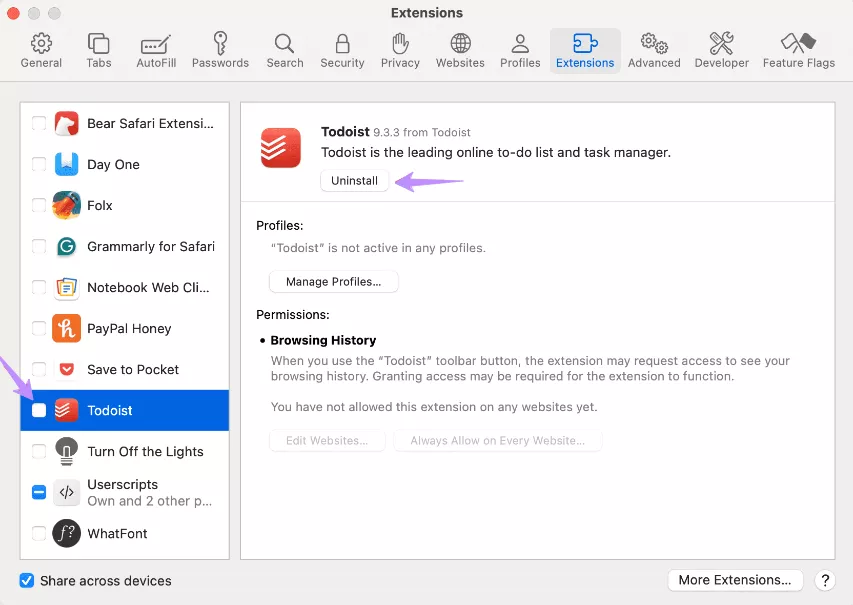853x605 pixels.
Task: Open the Feature Flags pane
Action: [x=799, y=51]
